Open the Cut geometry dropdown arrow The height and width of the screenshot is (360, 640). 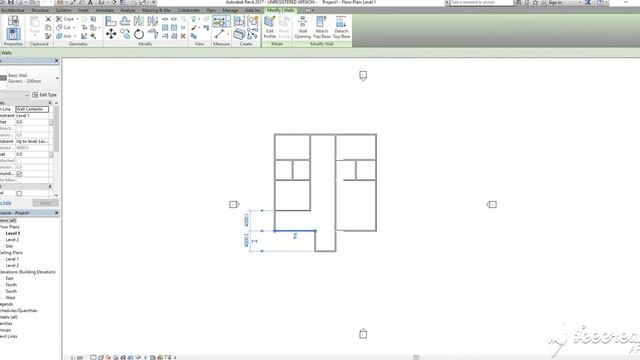pyautogui.click(x=74, y=28)
